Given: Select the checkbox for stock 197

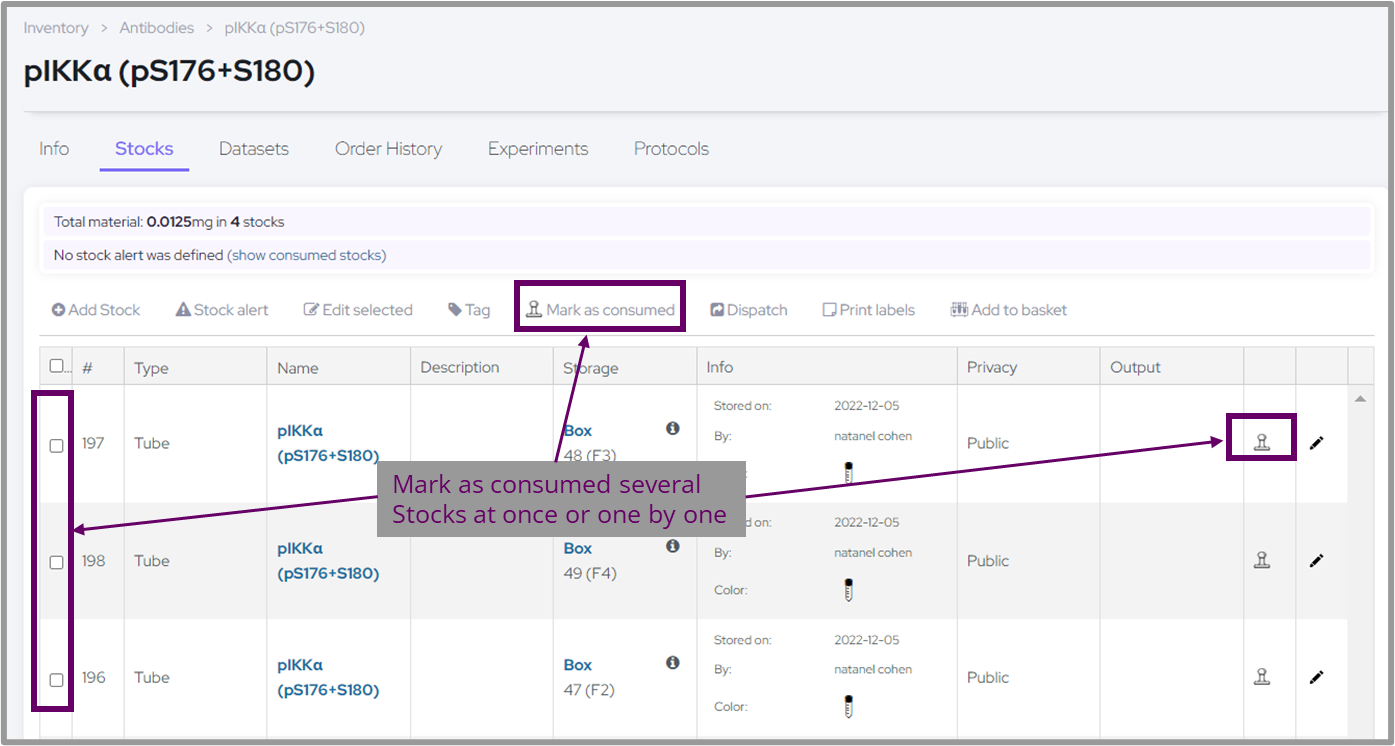Looking at the screenshot, I should tap(57, 445).
